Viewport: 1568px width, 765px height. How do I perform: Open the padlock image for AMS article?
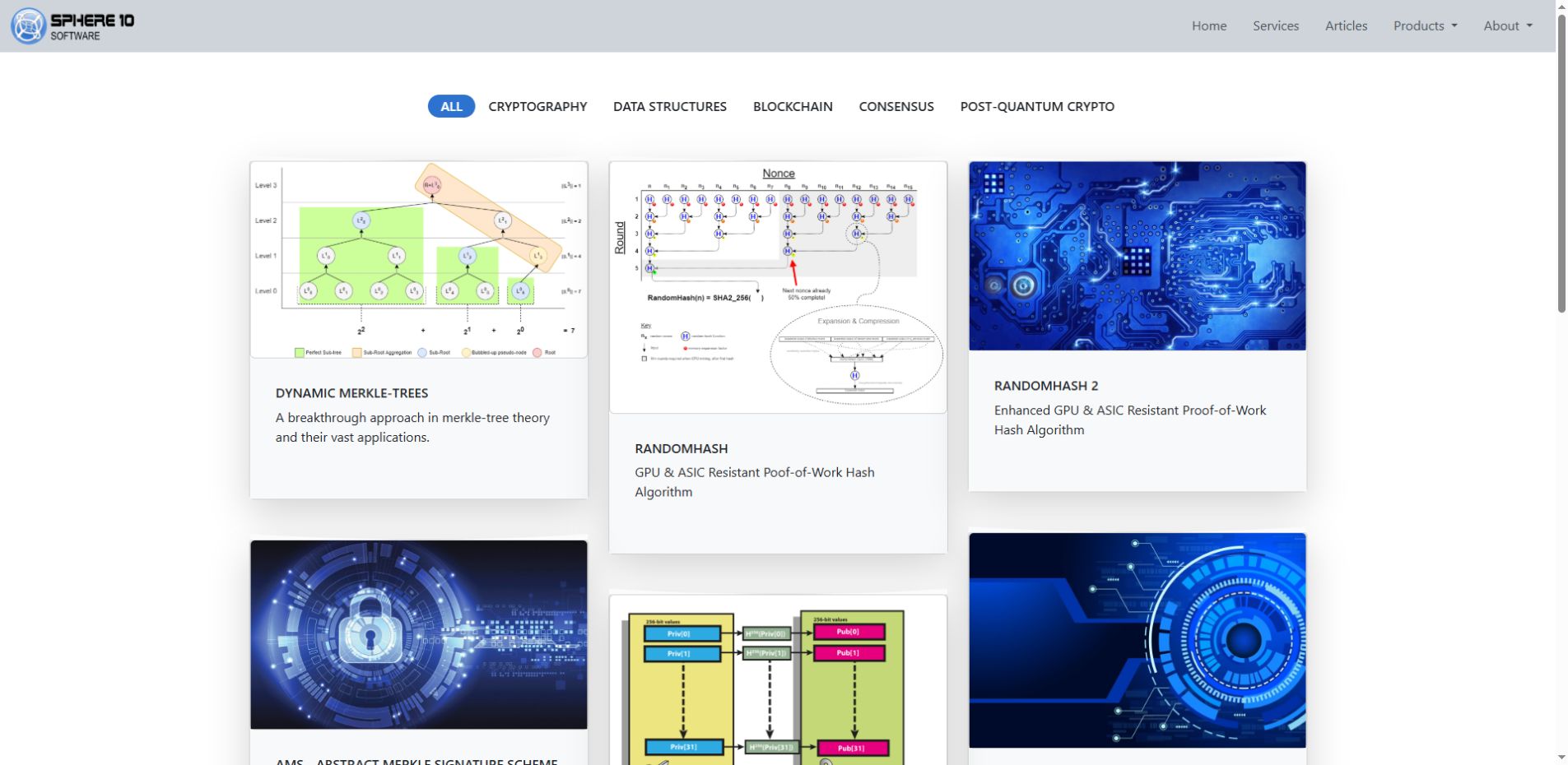coord(419,634)
